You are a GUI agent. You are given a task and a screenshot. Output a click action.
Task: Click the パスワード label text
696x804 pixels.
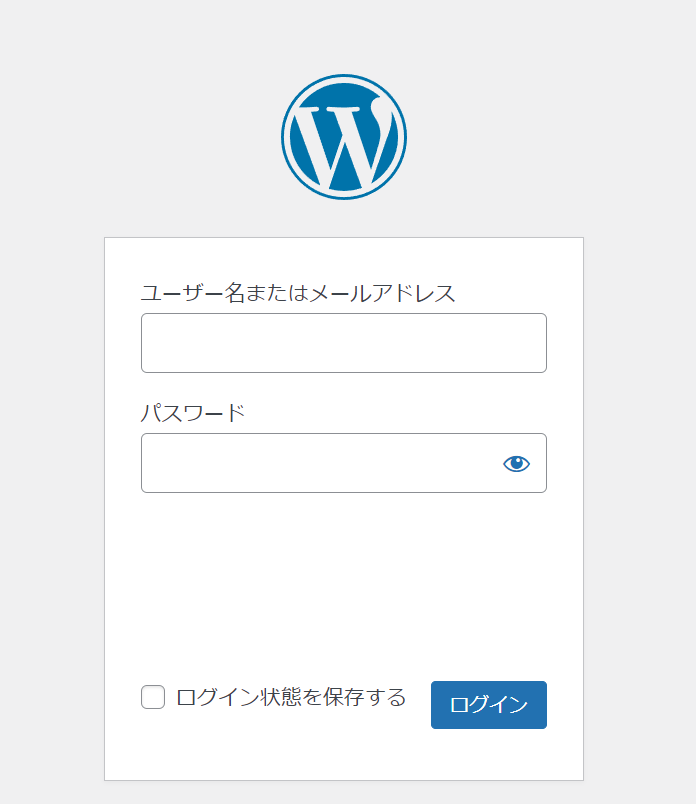pyautogui.click(x=193, y=413)
